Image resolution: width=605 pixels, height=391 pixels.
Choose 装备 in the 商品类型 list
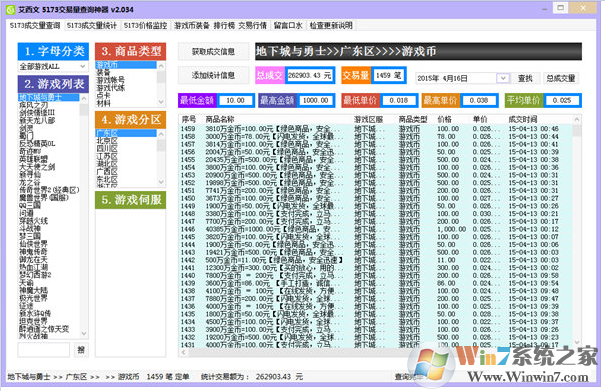click(126, 73)
